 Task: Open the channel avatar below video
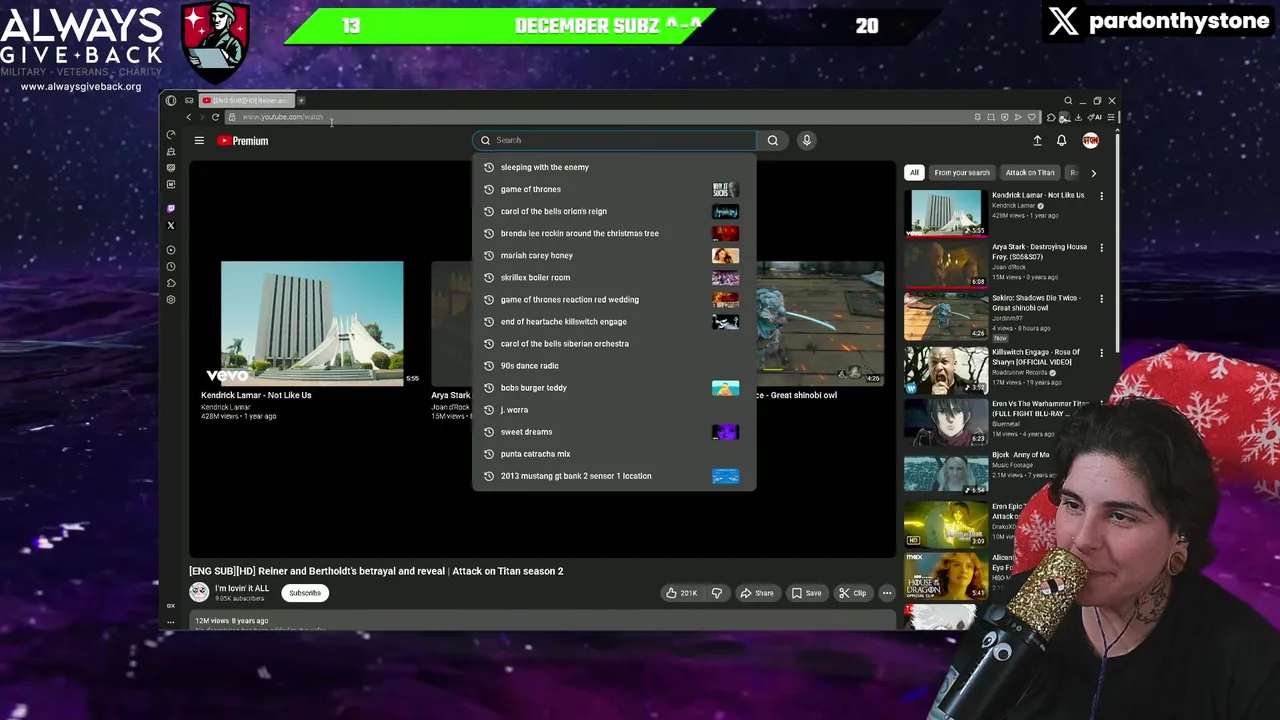[199, 592]
